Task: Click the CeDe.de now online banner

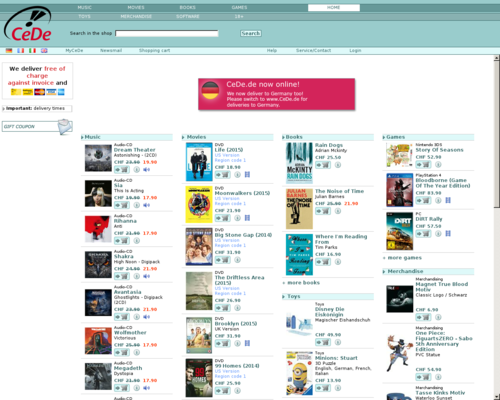Action: pos(277,94)
